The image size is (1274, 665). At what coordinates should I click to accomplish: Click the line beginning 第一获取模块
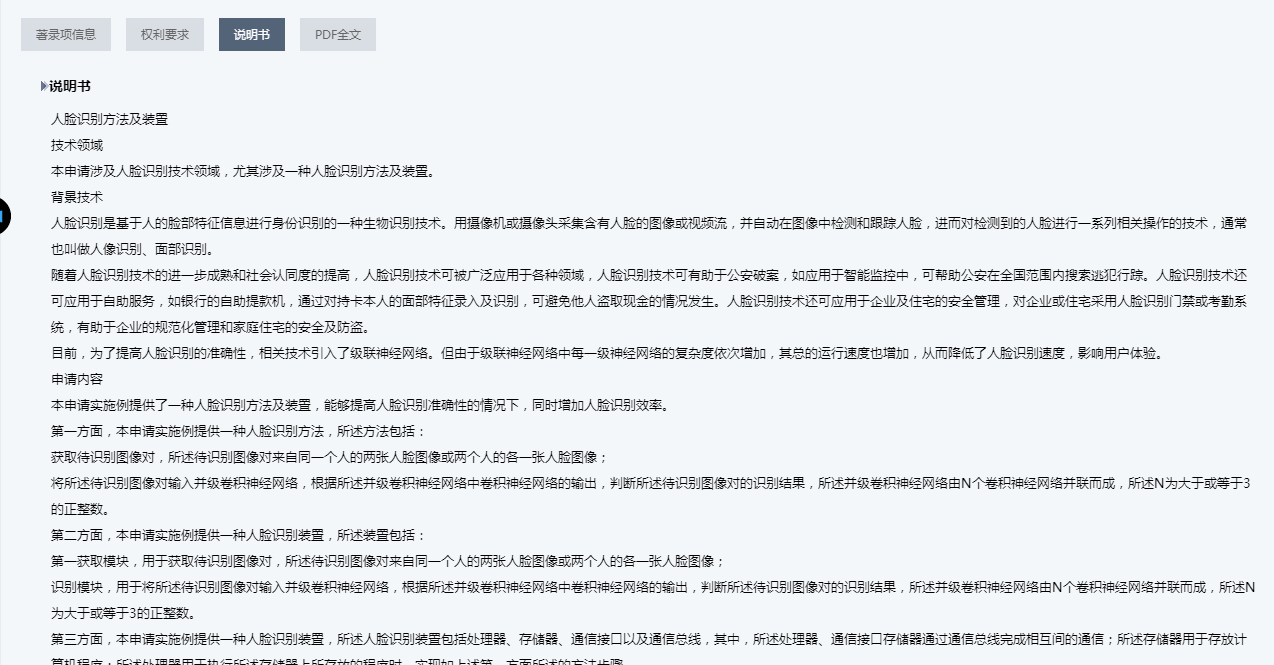pos(388,561)
